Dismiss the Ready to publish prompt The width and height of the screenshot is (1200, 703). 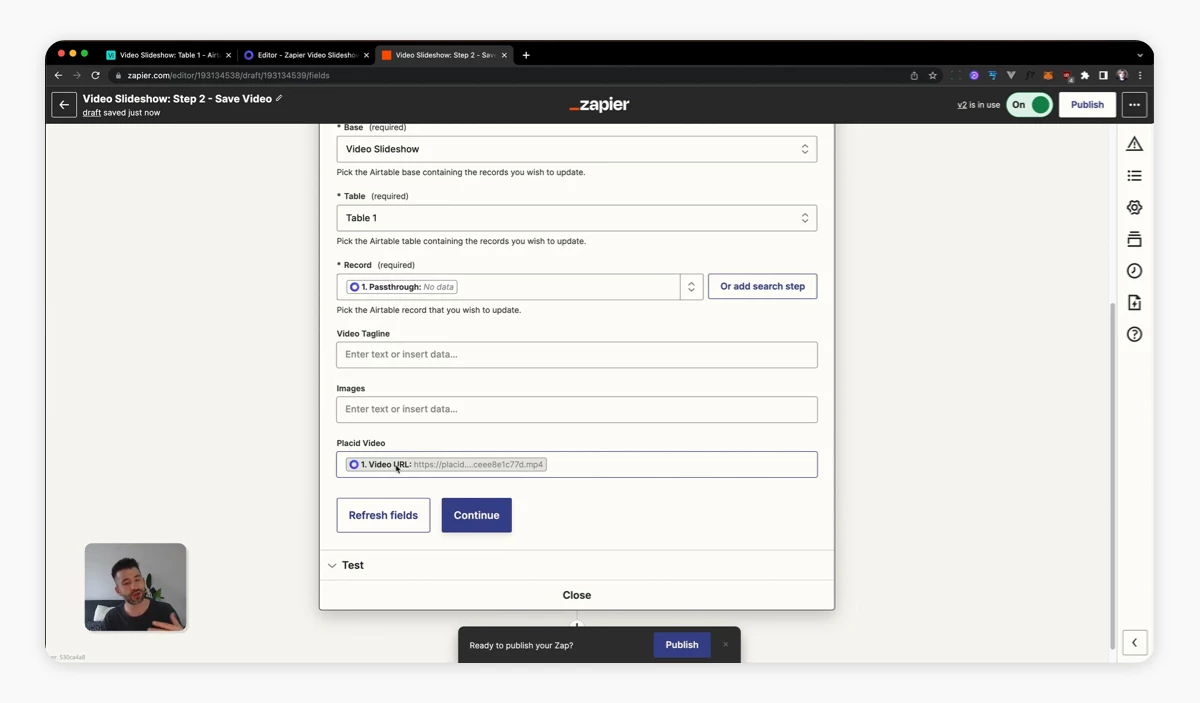[x=725, y=645]
